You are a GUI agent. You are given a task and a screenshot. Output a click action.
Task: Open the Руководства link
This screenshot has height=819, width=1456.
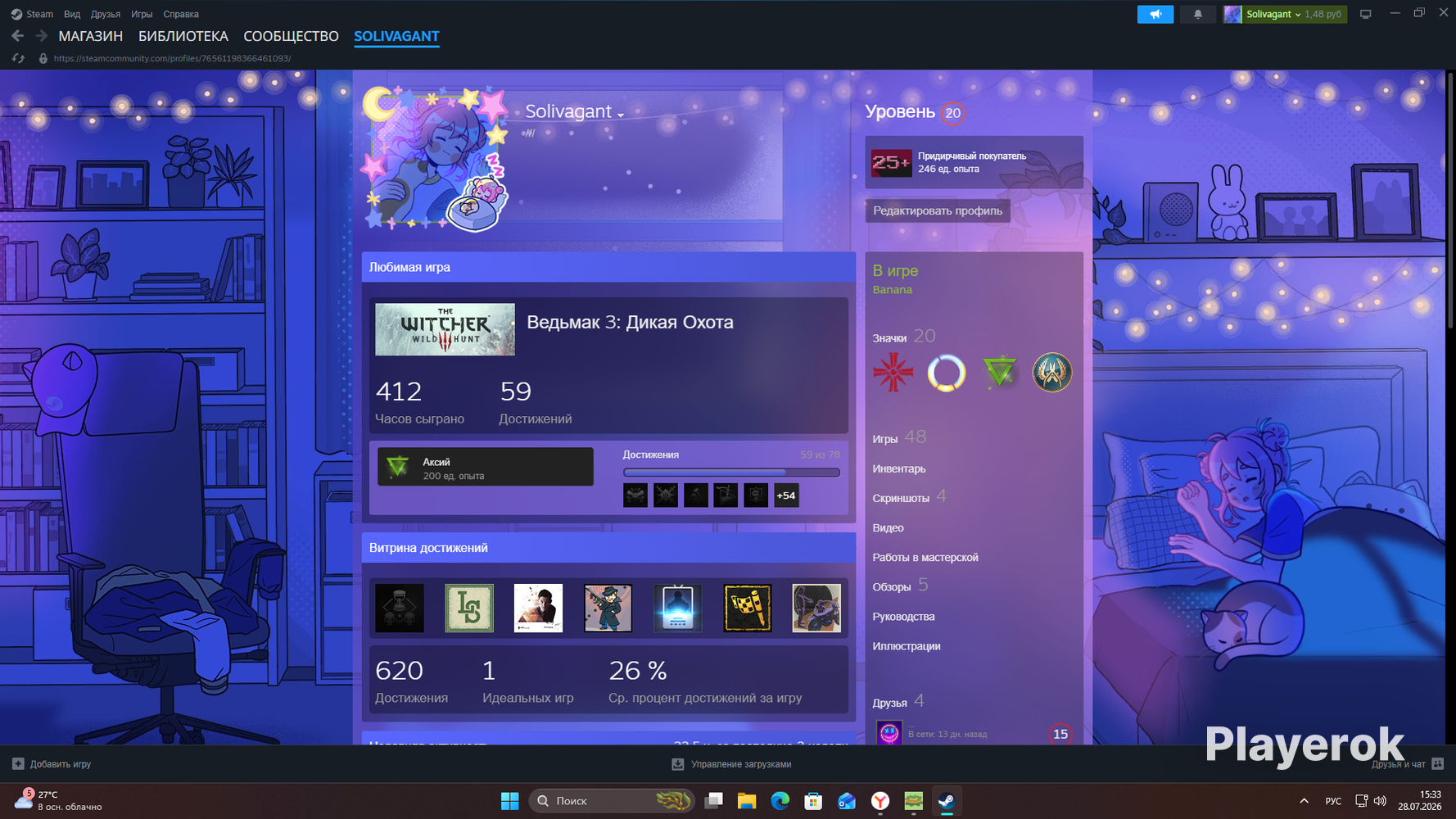tap(903, 616)
